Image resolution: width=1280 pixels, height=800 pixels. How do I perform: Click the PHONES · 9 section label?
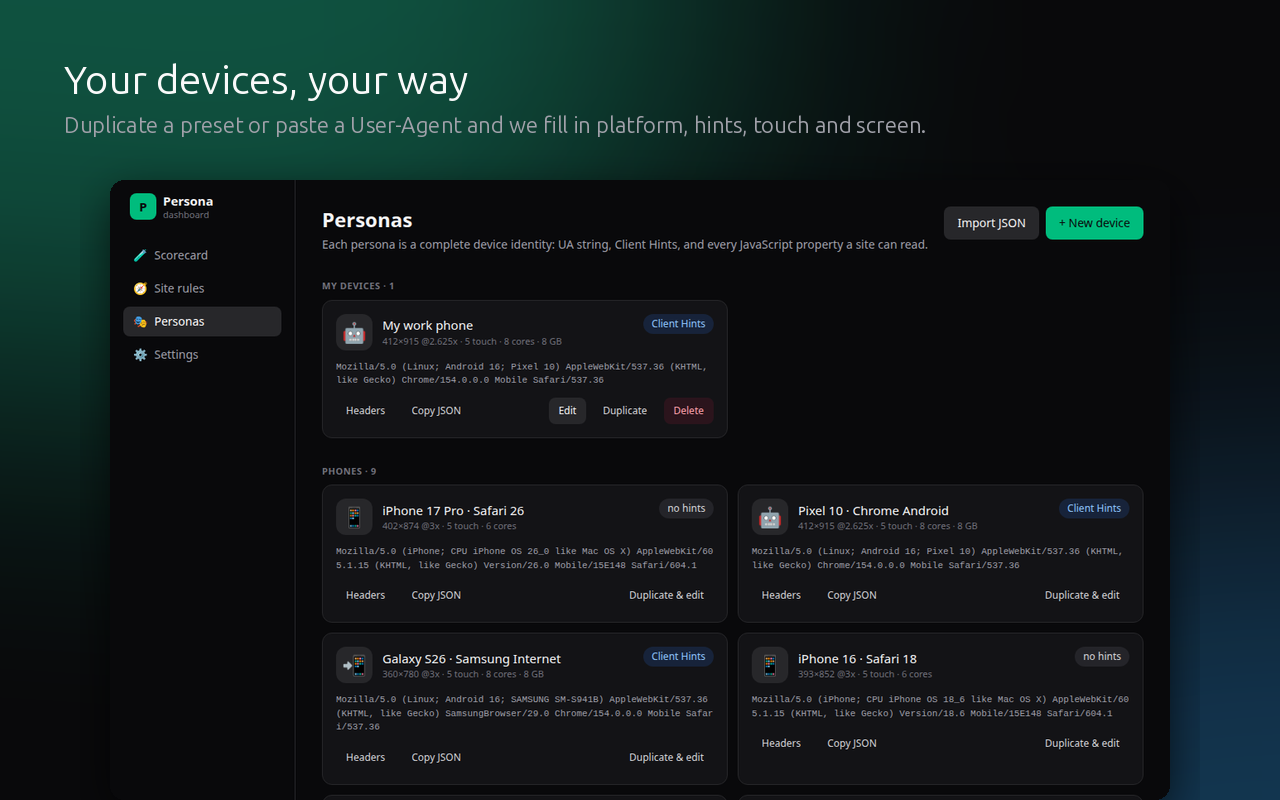pyautogui.click(x=349, y=471)
